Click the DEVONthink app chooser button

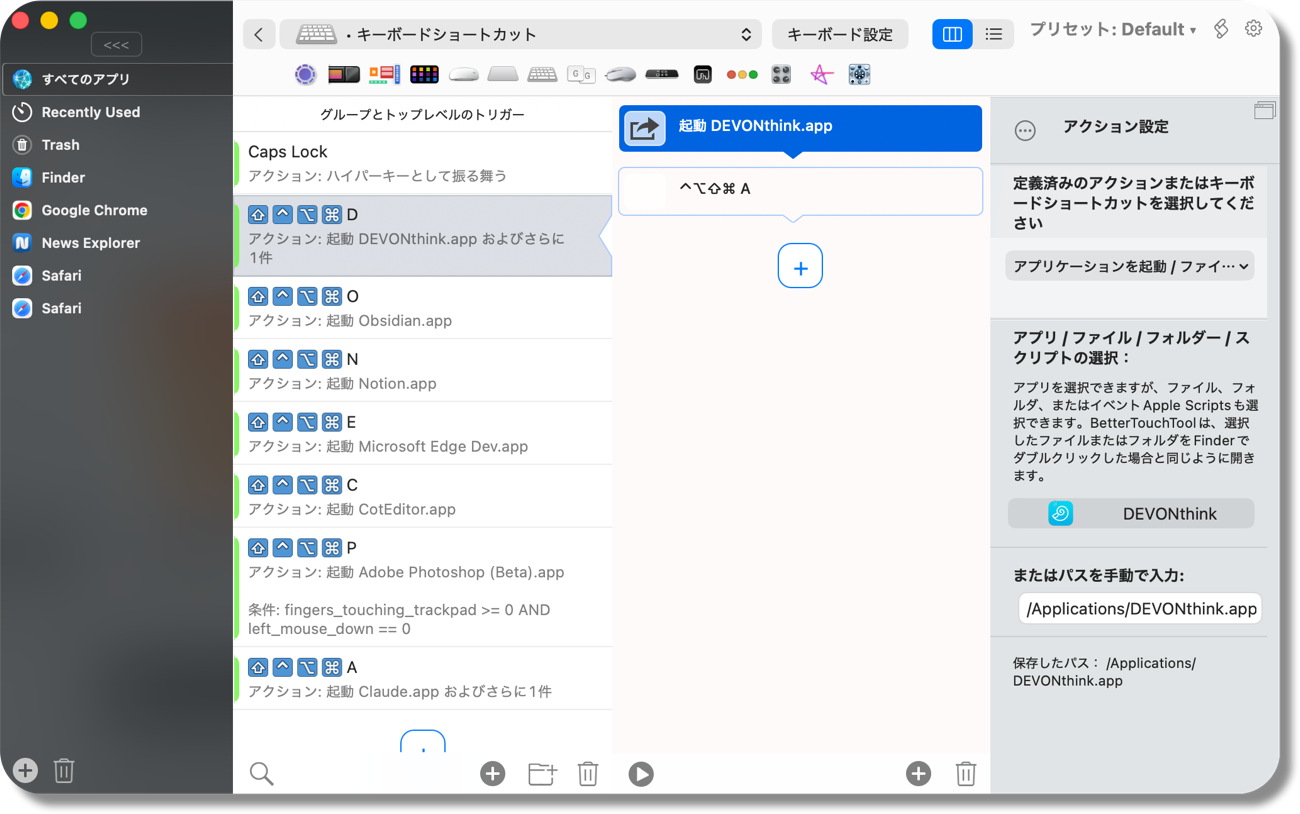click(x=1131, y=513)
